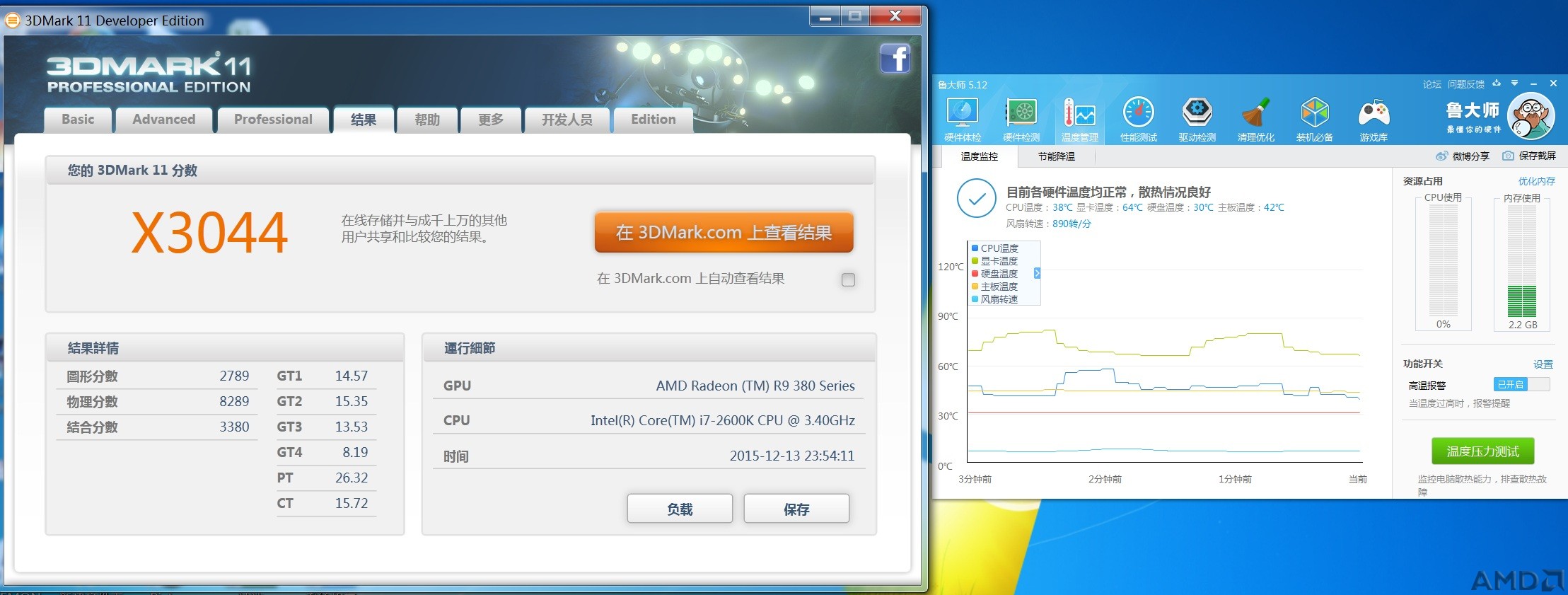Open the 论坛 link

click(1432, 84)
